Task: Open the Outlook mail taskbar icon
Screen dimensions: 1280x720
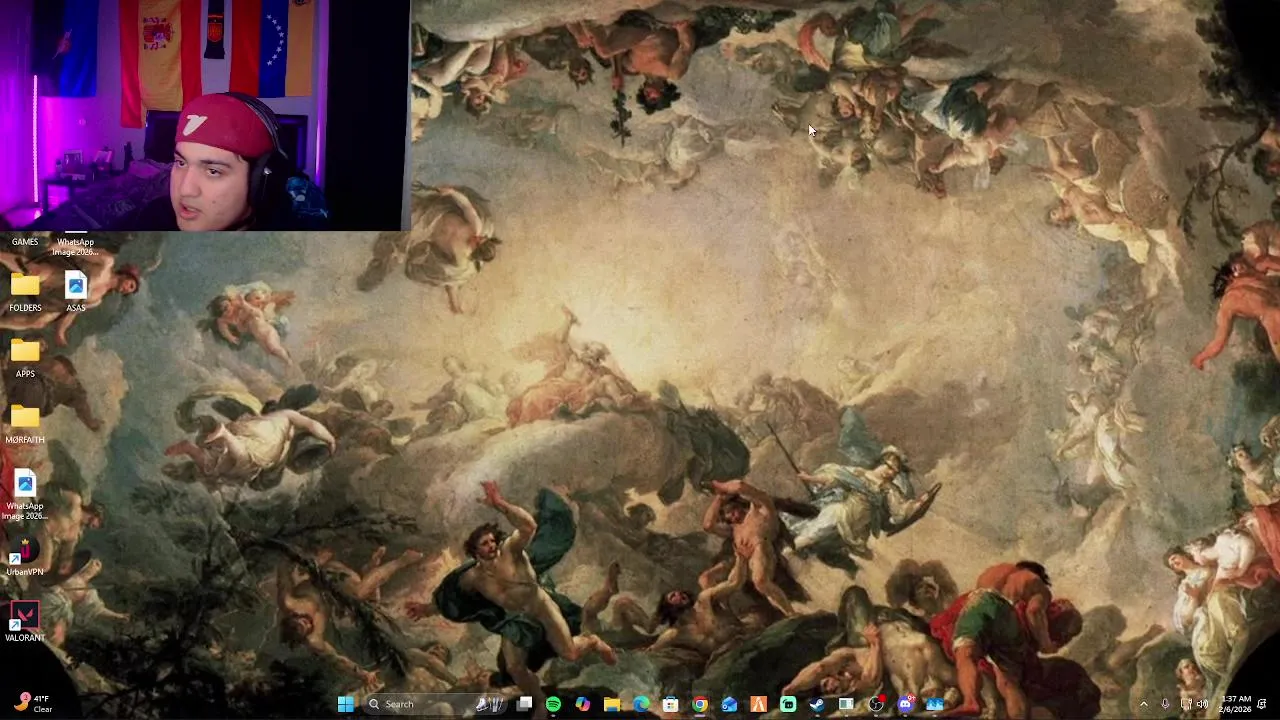Action: (729, 704)
